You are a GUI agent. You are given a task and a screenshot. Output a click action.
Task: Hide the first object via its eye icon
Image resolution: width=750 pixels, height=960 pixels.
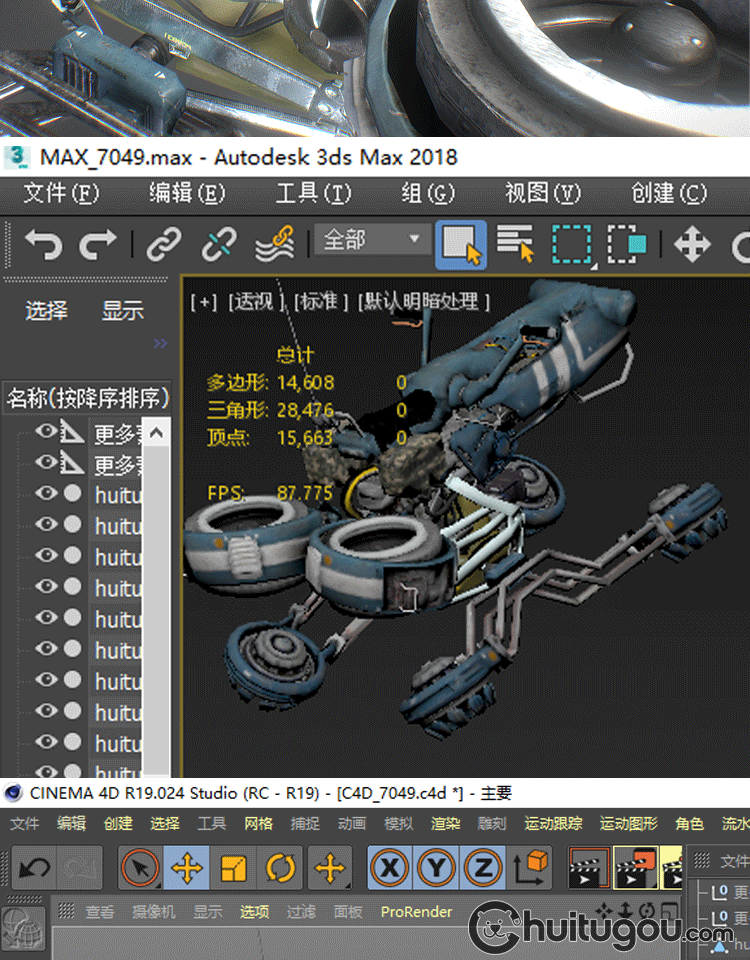(45, 432)
